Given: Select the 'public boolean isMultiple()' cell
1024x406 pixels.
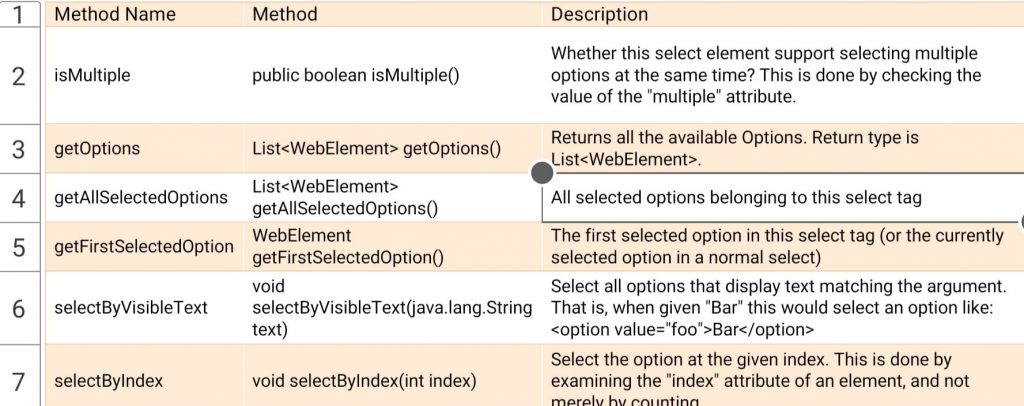Looking at the screenshot, I should coord(392,76).
